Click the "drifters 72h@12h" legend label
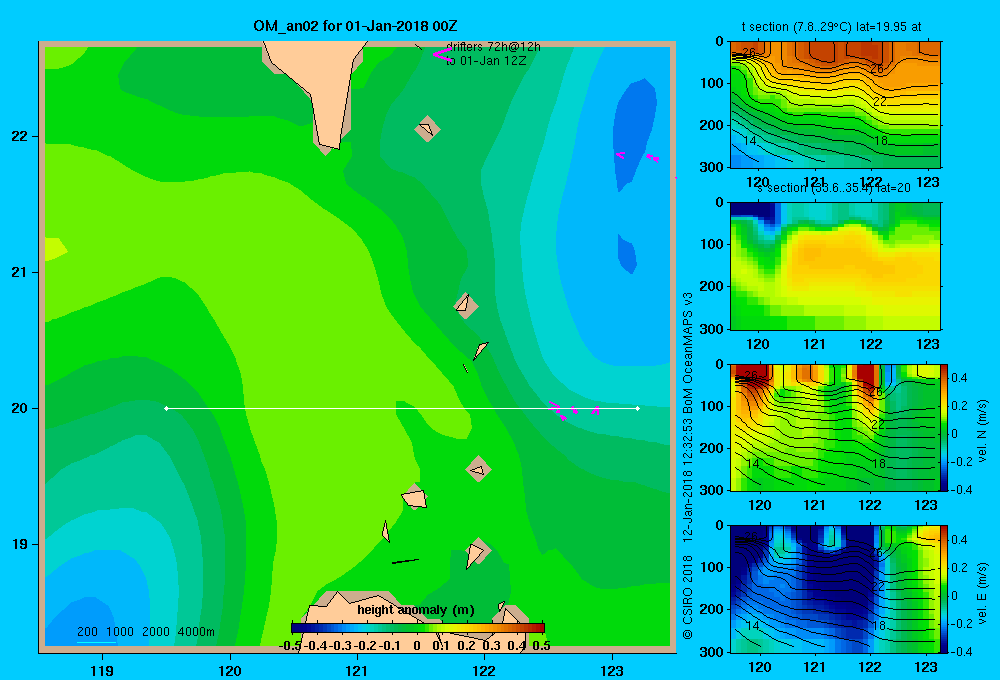 [x=493, y=47]
